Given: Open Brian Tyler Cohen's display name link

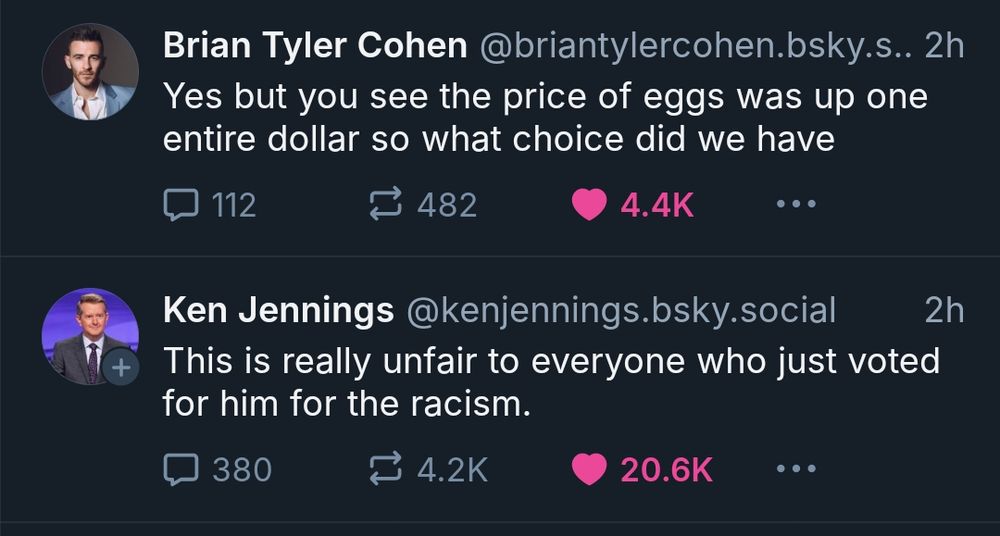Looking at the screenshot, I should pos(315,46).
